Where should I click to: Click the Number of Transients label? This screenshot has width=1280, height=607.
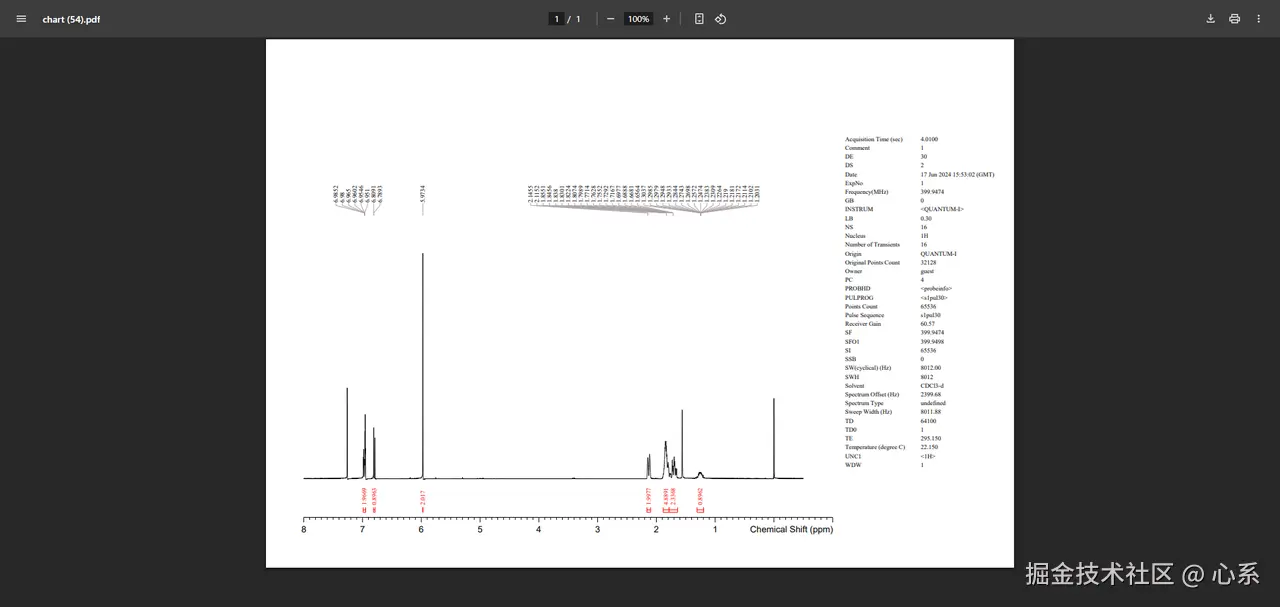point(872,245)
